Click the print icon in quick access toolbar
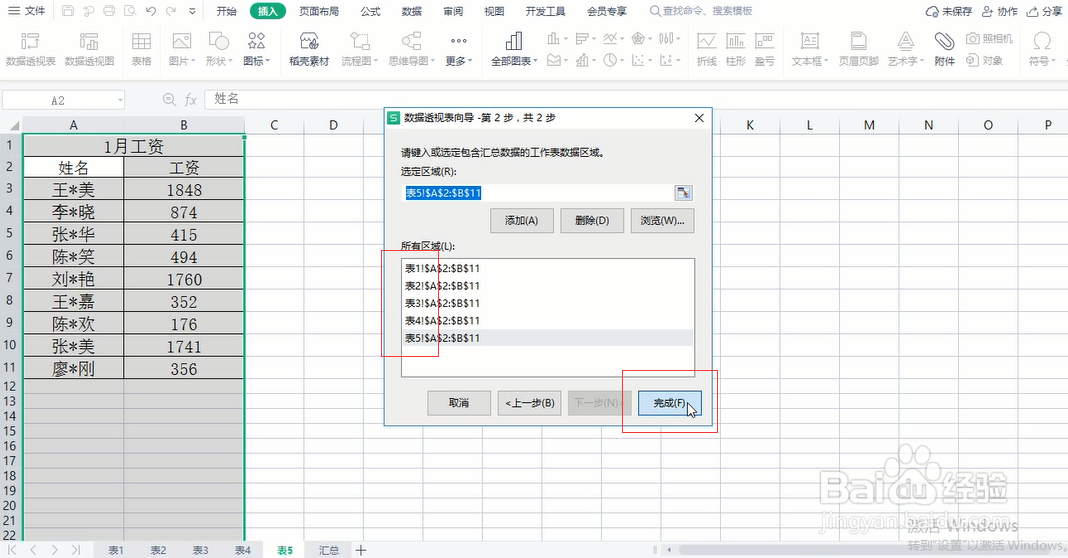The image size is (1068, 558). pyautogui.click(x=109, y=11)
